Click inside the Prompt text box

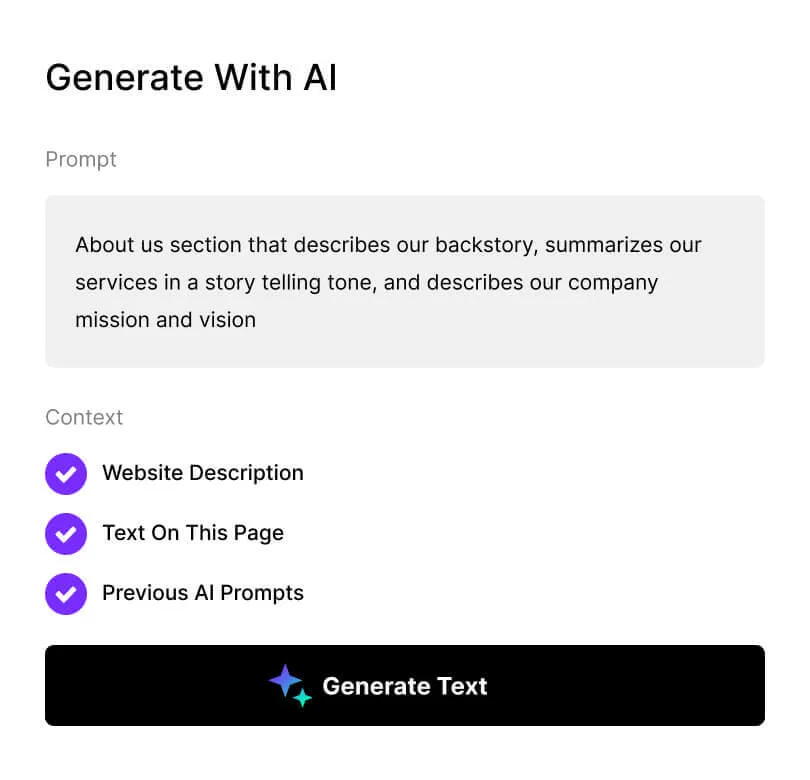coord(404,281)
